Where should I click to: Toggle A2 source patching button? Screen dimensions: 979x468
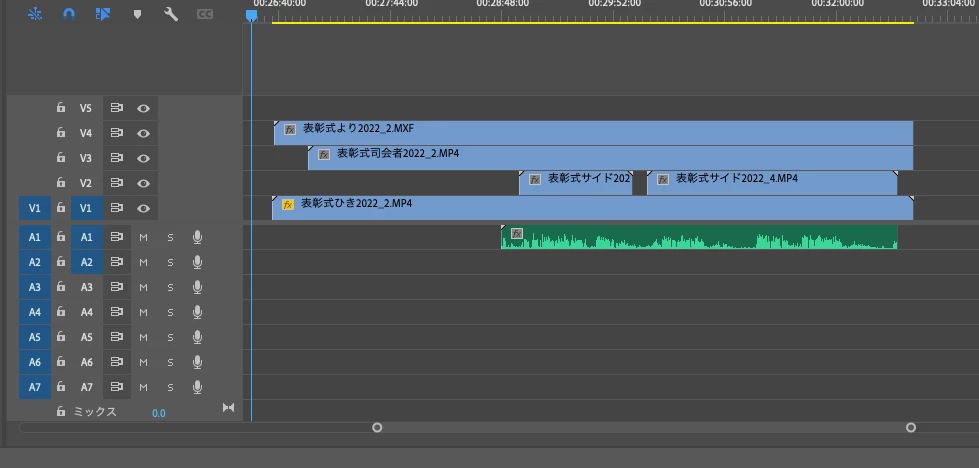[x=35, y=262]
